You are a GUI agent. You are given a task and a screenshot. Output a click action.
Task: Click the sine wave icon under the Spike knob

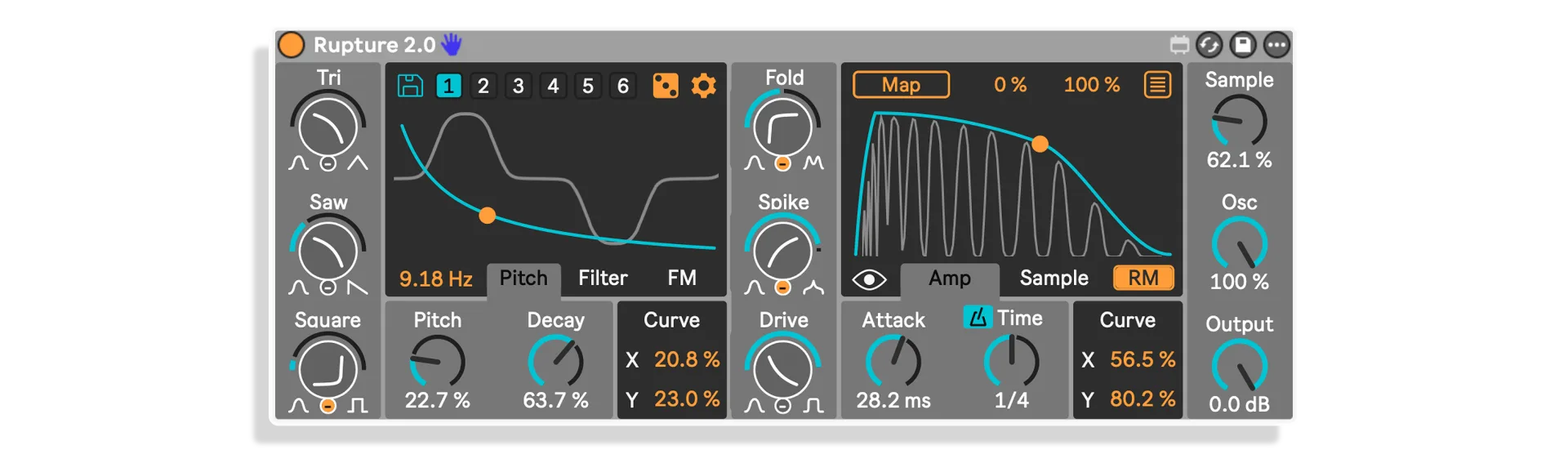click(754, 287)
